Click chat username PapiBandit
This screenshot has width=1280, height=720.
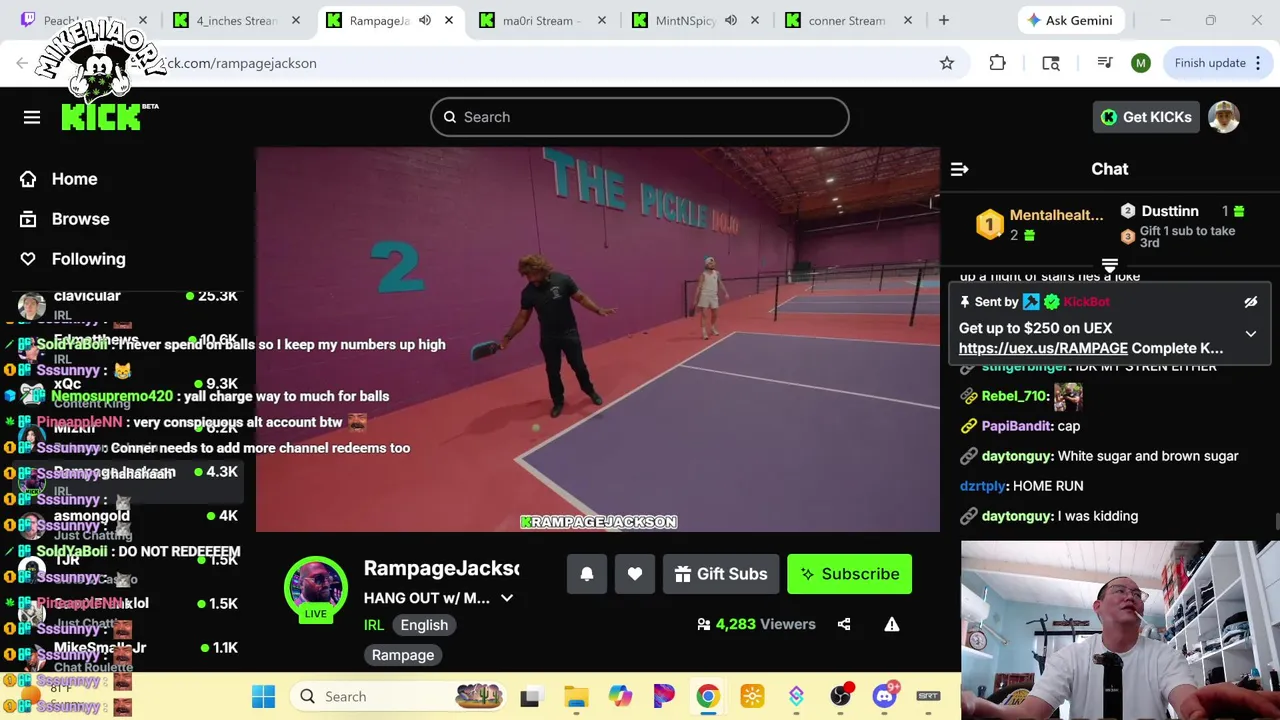(1017, 426)
